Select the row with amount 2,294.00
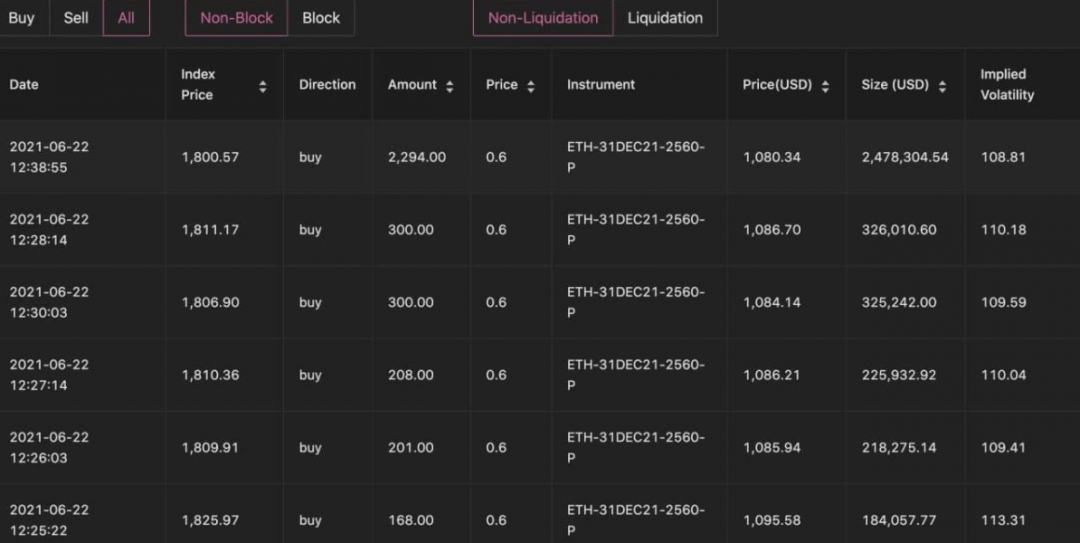1080x543 pixels. click(x=540, y=157)
